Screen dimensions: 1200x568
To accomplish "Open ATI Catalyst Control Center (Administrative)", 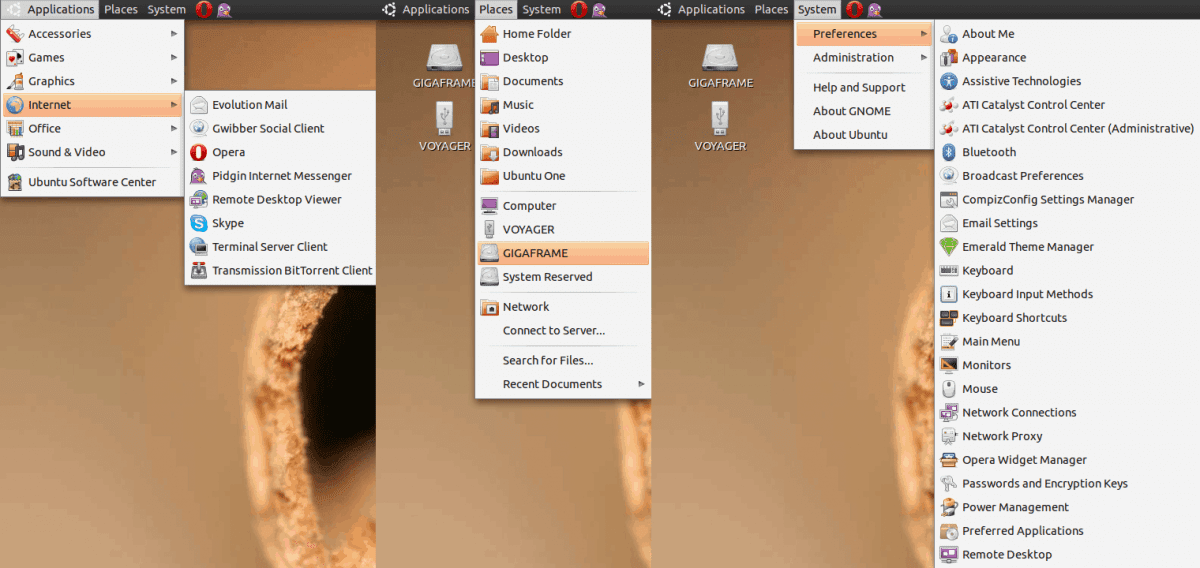I will (1077, 128).
